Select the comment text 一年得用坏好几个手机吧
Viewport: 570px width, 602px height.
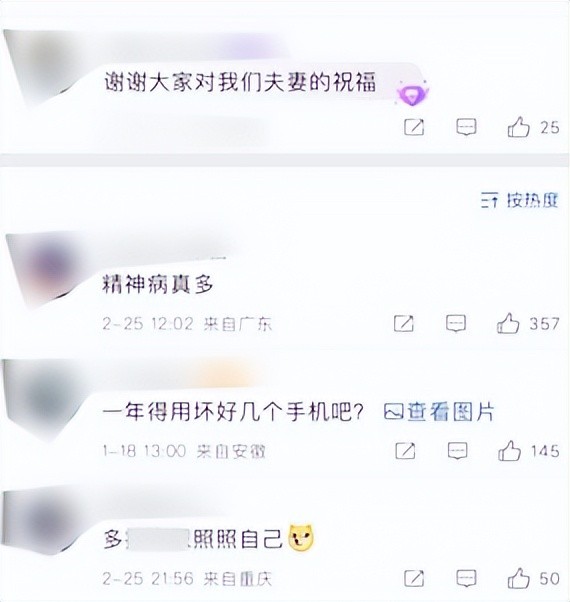pos(233,412)
